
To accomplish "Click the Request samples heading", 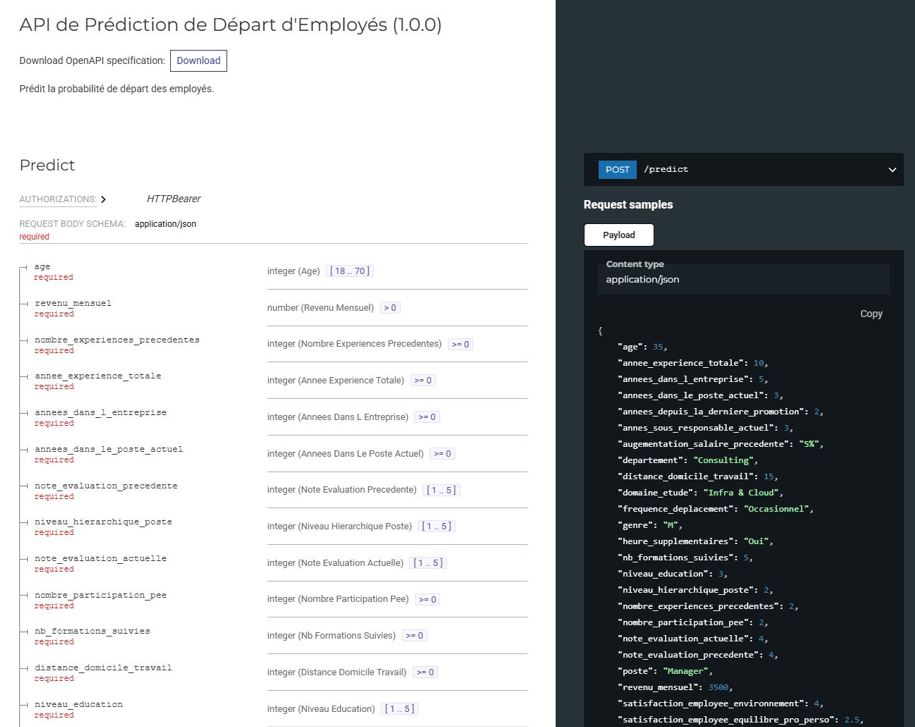I will point(628,205).
